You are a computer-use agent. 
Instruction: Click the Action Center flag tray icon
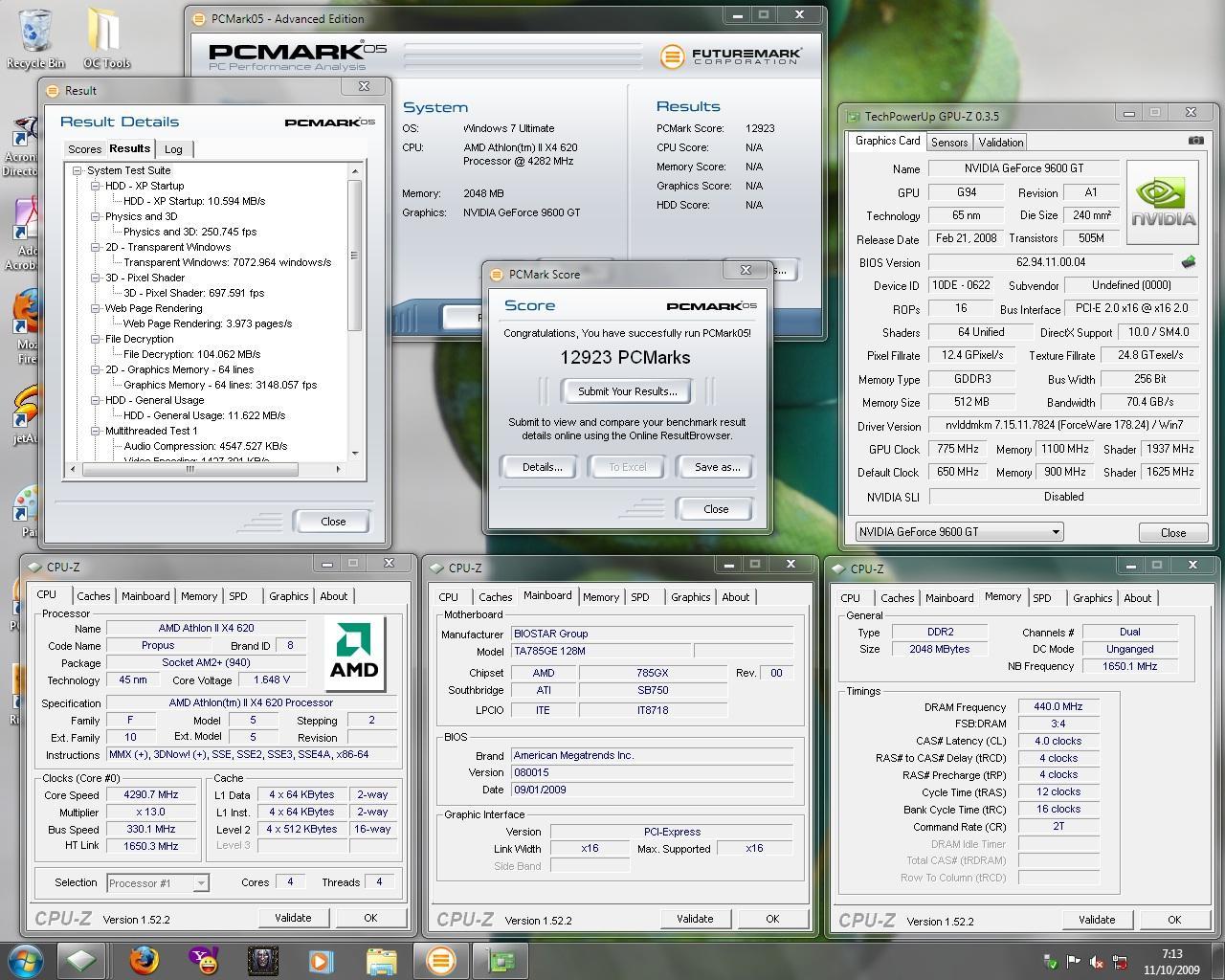click(x=1073, y=962)
